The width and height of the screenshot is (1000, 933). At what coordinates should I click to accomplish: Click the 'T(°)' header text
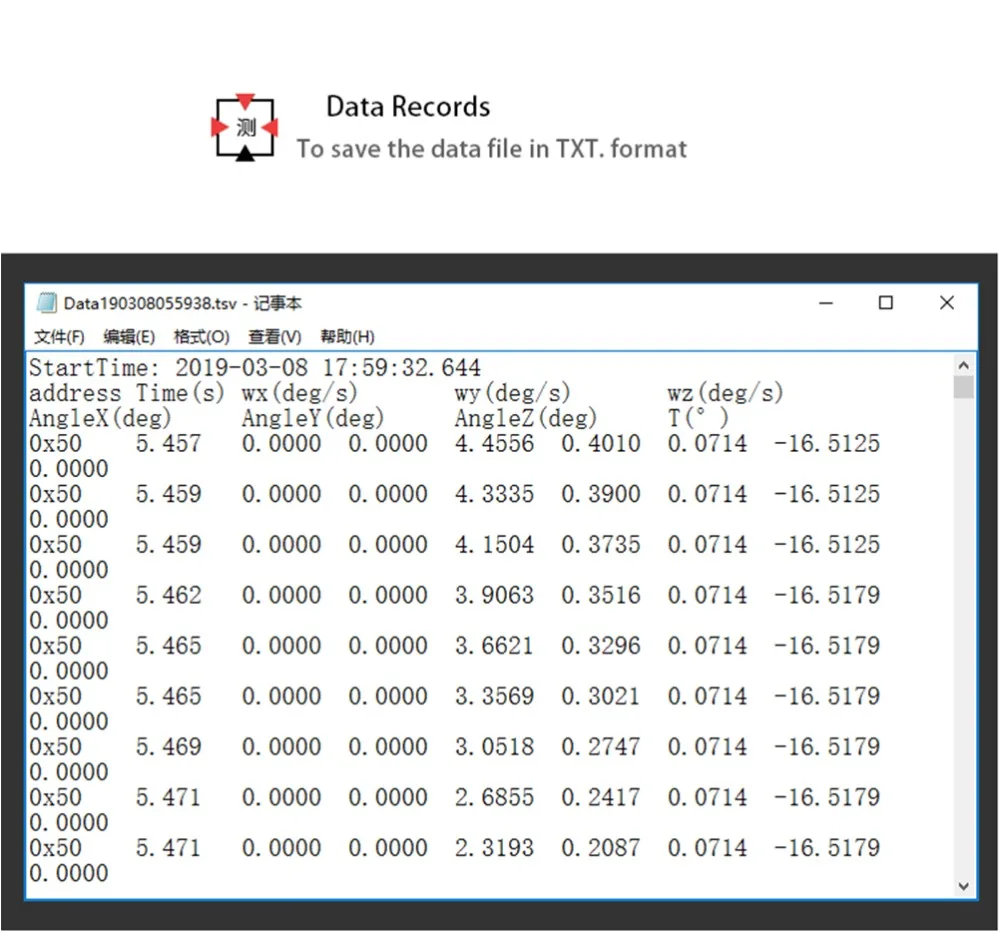click(698, 418)
